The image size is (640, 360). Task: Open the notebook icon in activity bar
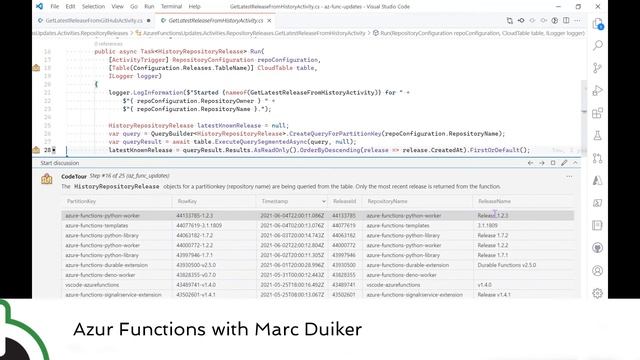[598, 225]
